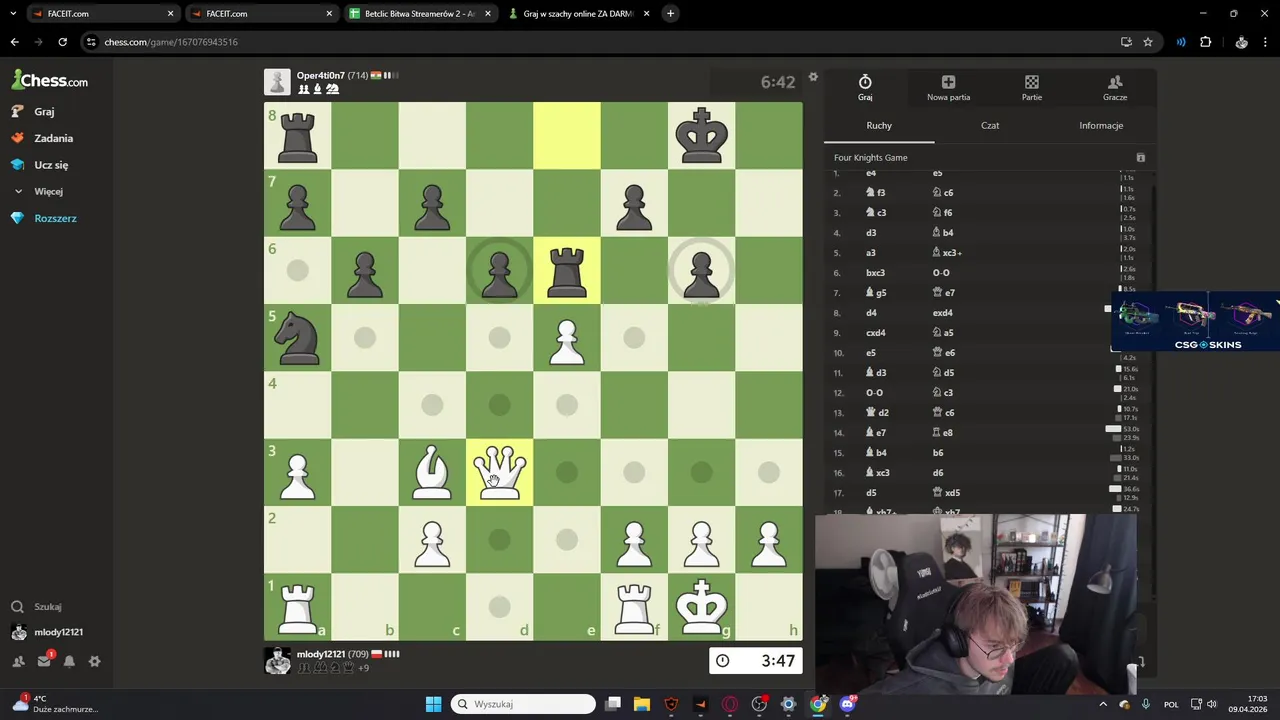
Task: Click the chess.com address bar
Action: click(600, 42)
